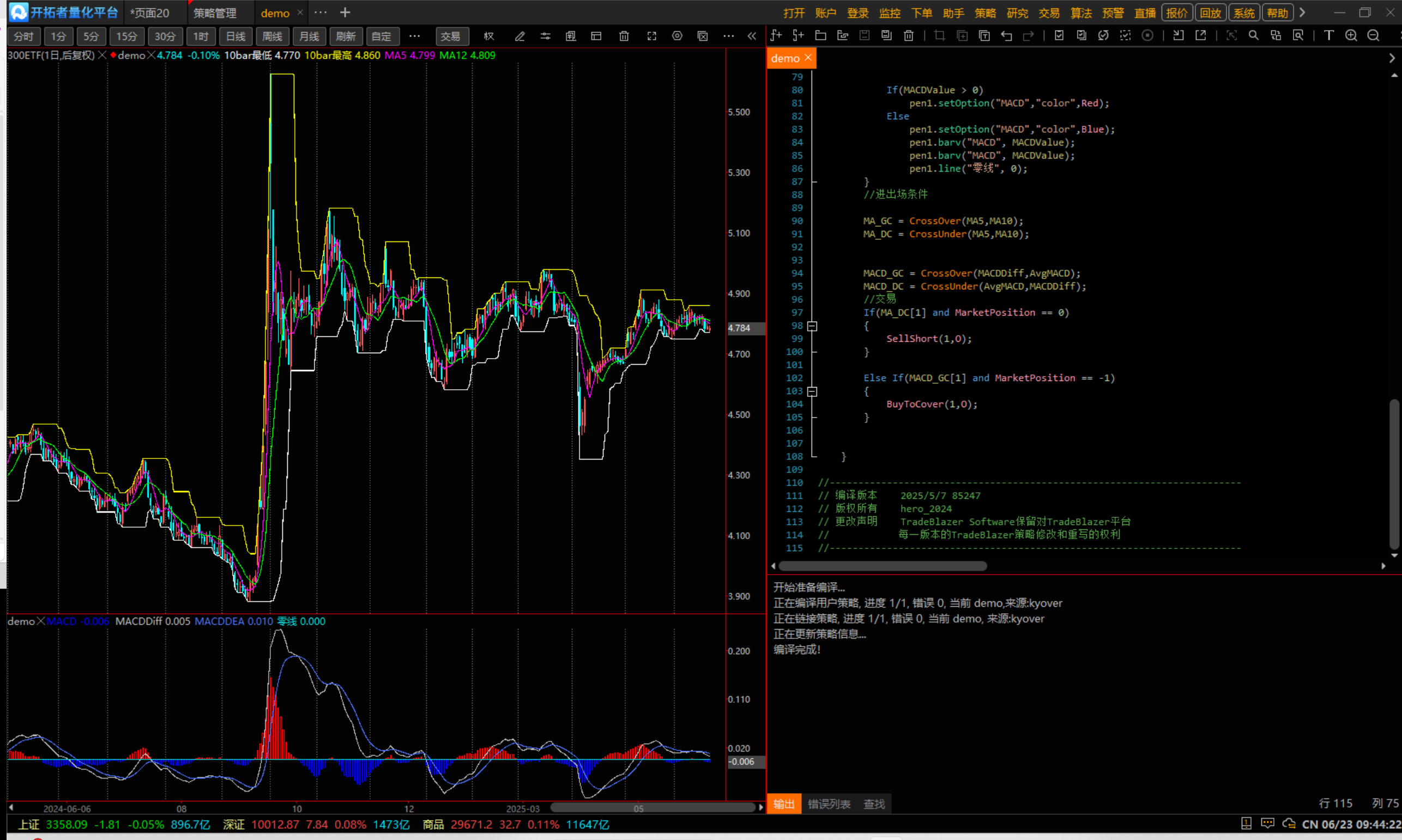Click the cloud sync icon in status bar
This screenshot has height=840, width=1402.
click(1289, 824)
